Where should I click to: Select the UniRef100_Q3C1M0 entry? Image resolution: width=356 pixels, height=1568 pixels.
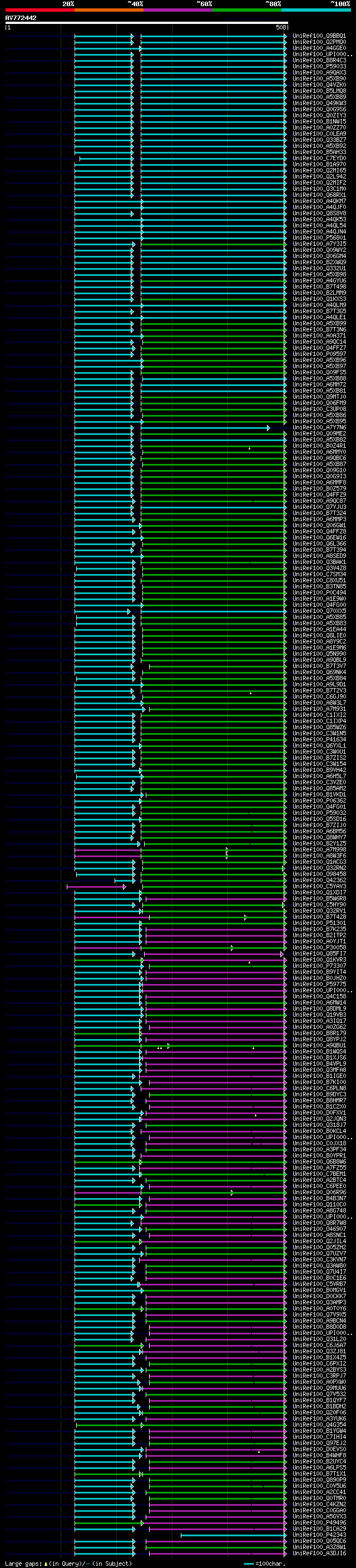point(319,189)
